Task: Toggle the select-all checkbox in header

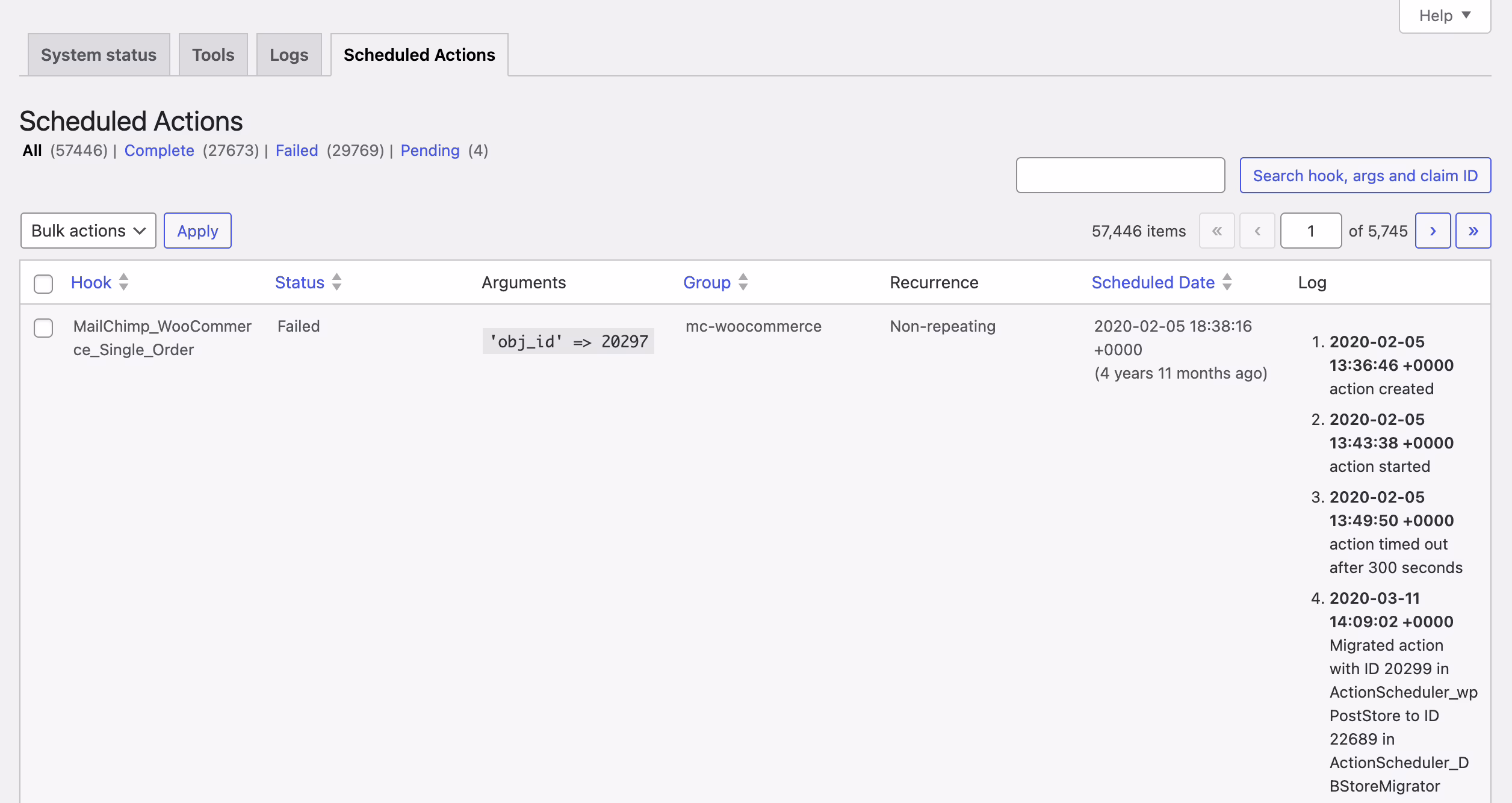Action: (43, 284)
